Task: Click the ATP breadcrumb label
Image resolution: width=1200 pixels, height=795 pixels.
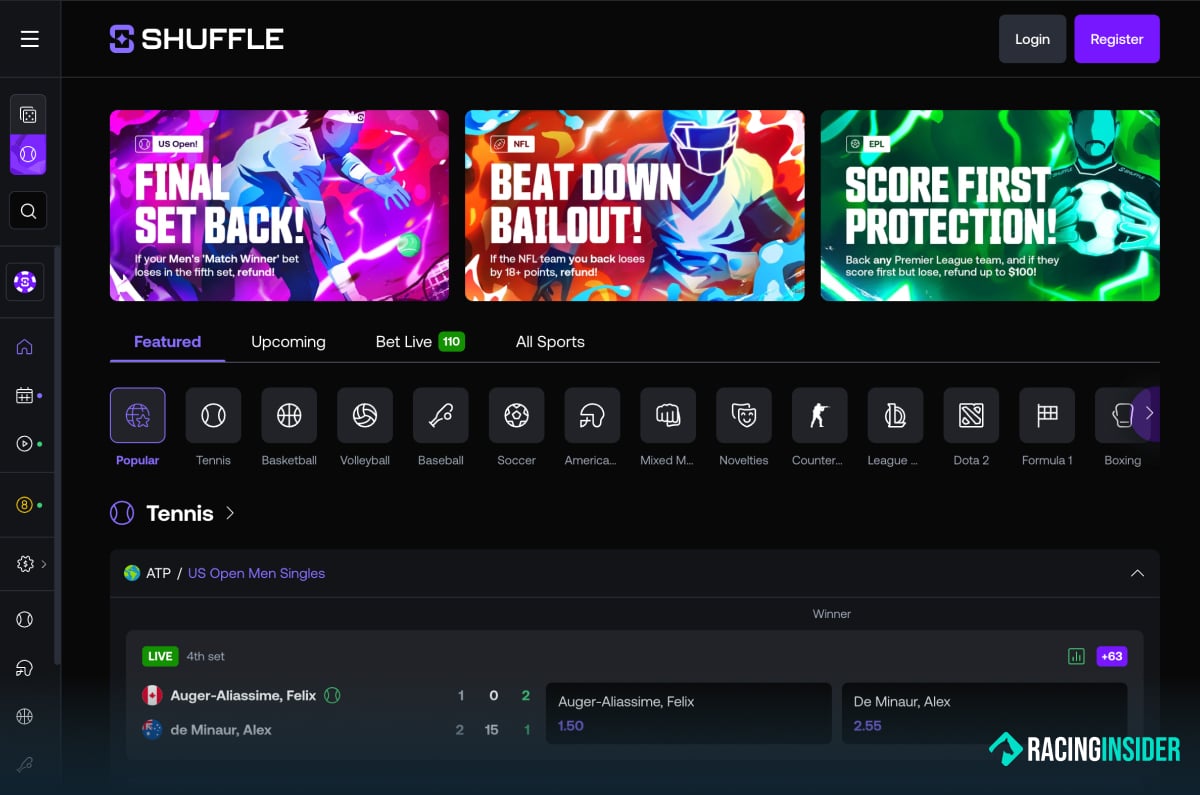Action: coord(158,573)
